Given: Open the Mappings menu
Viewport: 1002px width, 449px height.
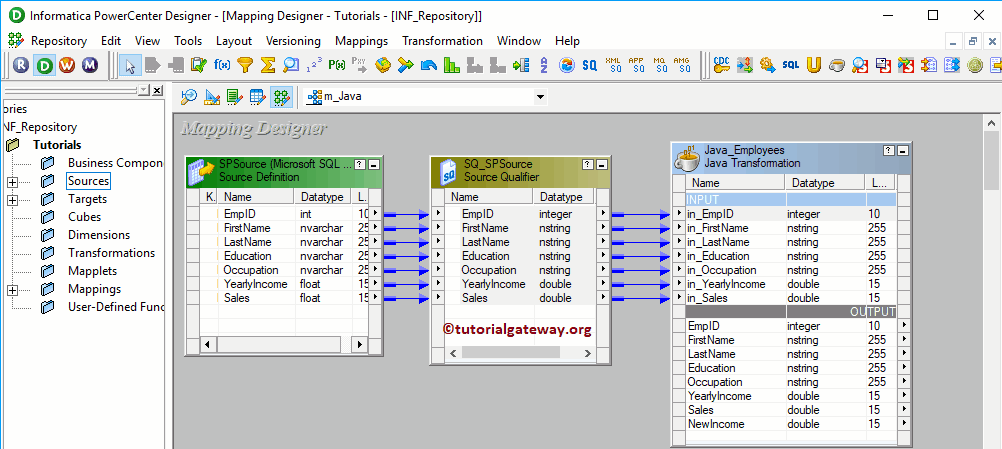Looking at the screenshot, I should coord(361,41).
